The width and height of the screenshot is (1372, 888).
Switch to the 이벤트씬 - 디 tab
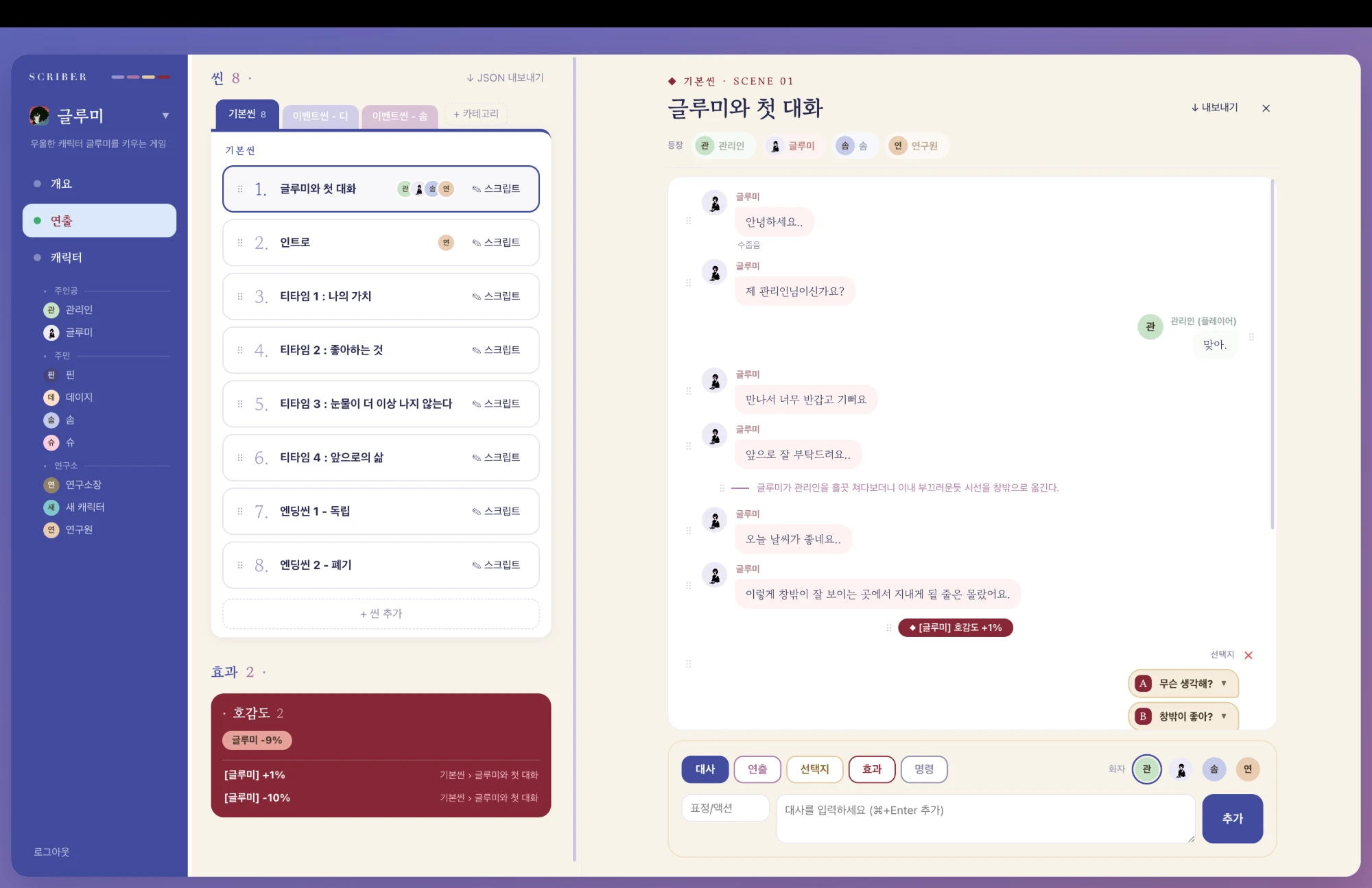pos(320,116)
